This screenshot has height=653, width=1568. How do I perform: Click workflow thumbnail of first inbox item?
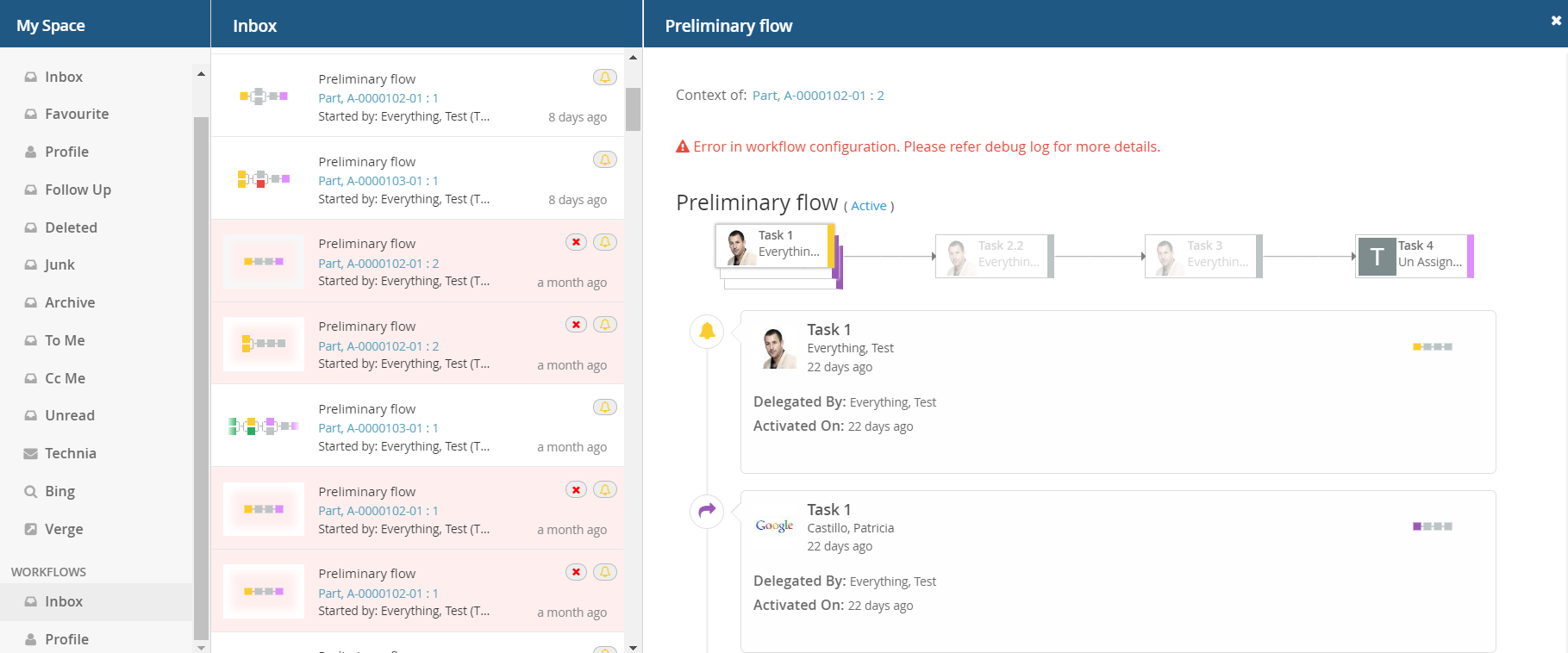coord(263,96)
